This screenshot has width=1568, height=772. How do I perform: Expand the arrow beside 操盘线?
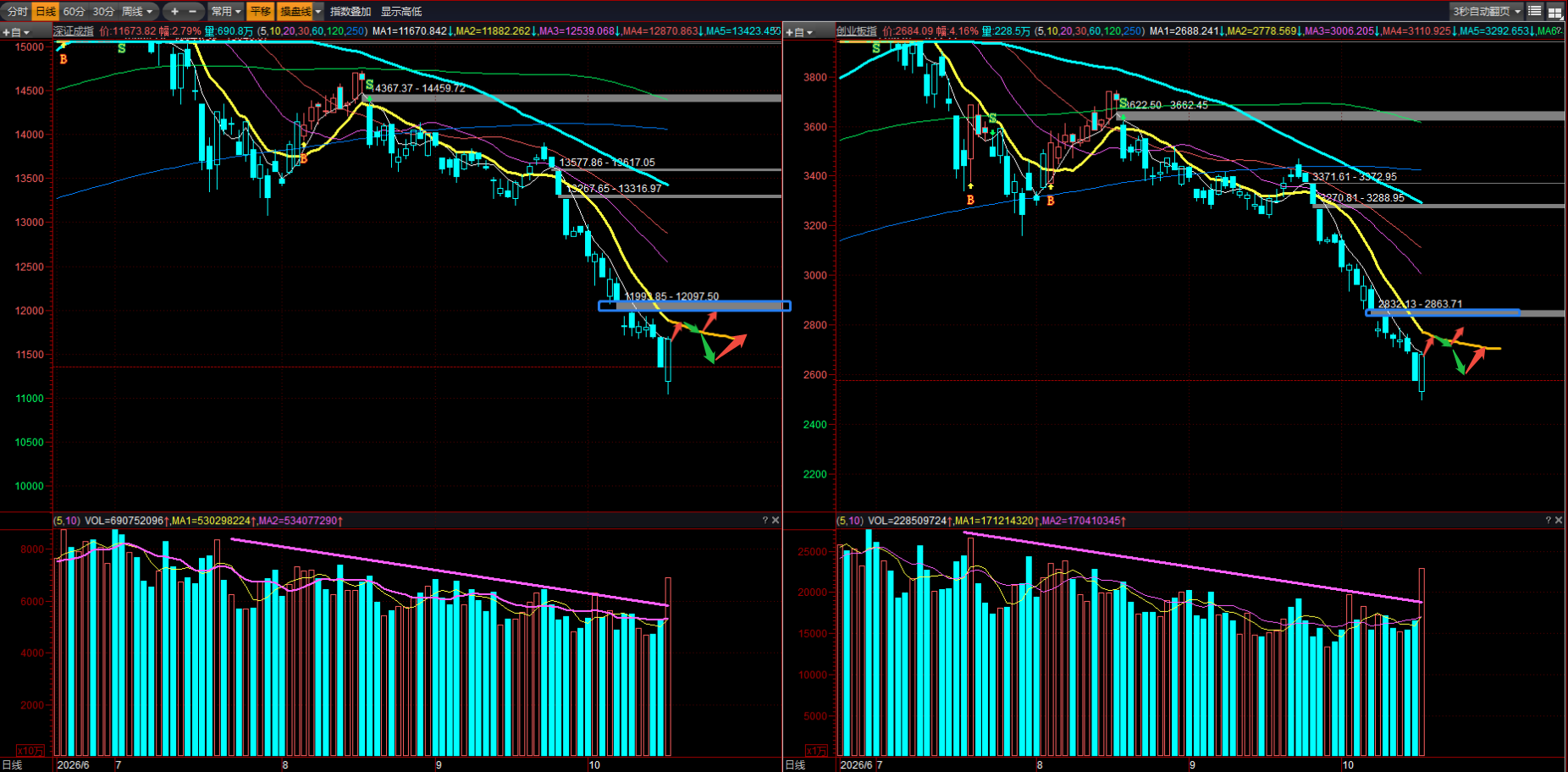(x=318, y=11)
